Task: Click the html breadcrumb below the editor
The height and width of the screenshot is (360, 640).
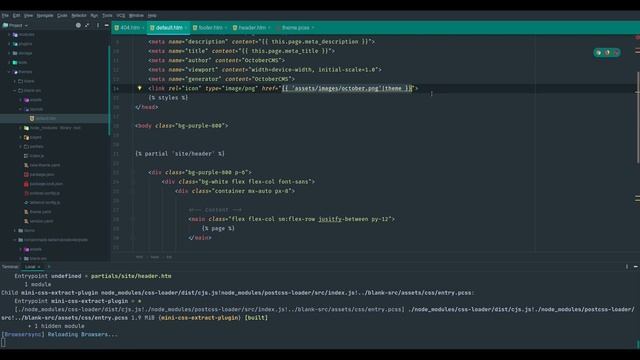Action: point(139,257)
